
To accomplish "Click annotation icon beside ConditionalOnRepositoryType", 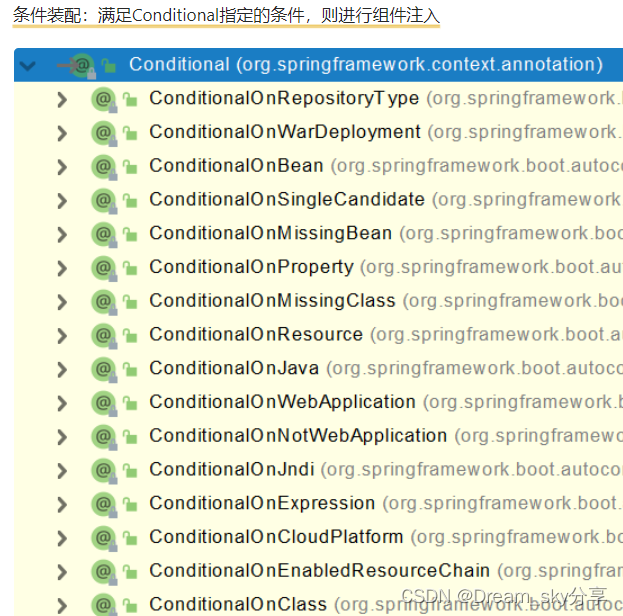I will (104, 99).
